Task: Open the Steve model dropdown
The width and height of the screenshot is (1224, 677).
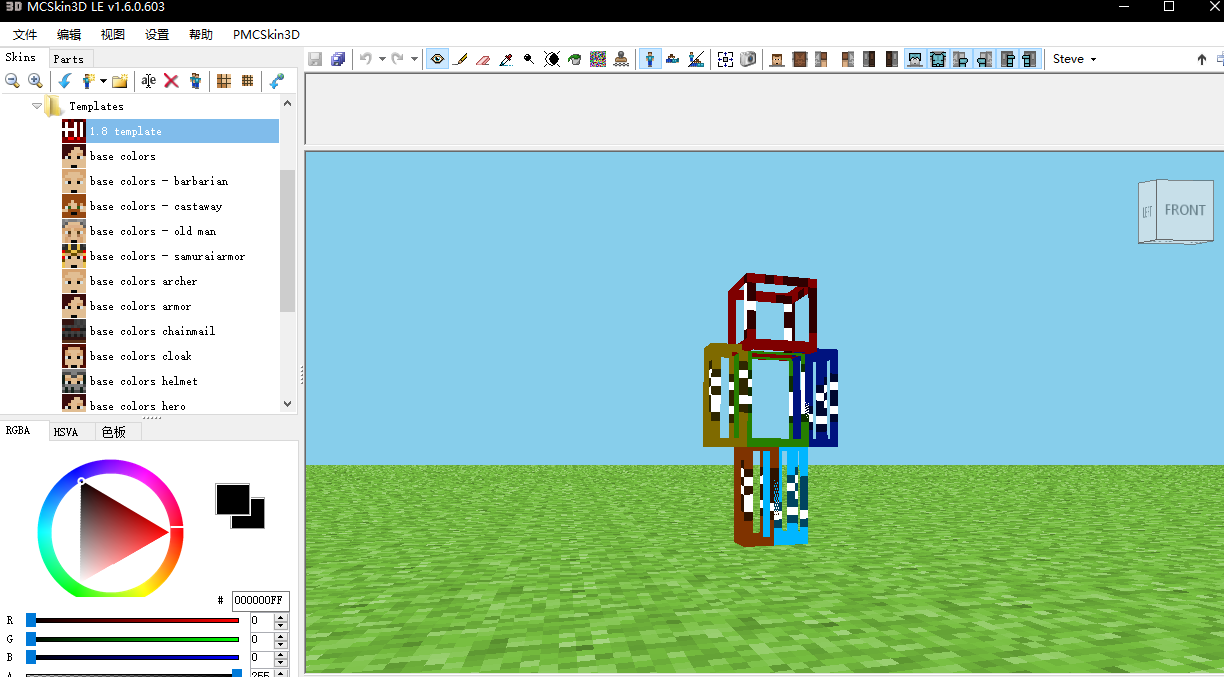Action: click(1075, 59)
